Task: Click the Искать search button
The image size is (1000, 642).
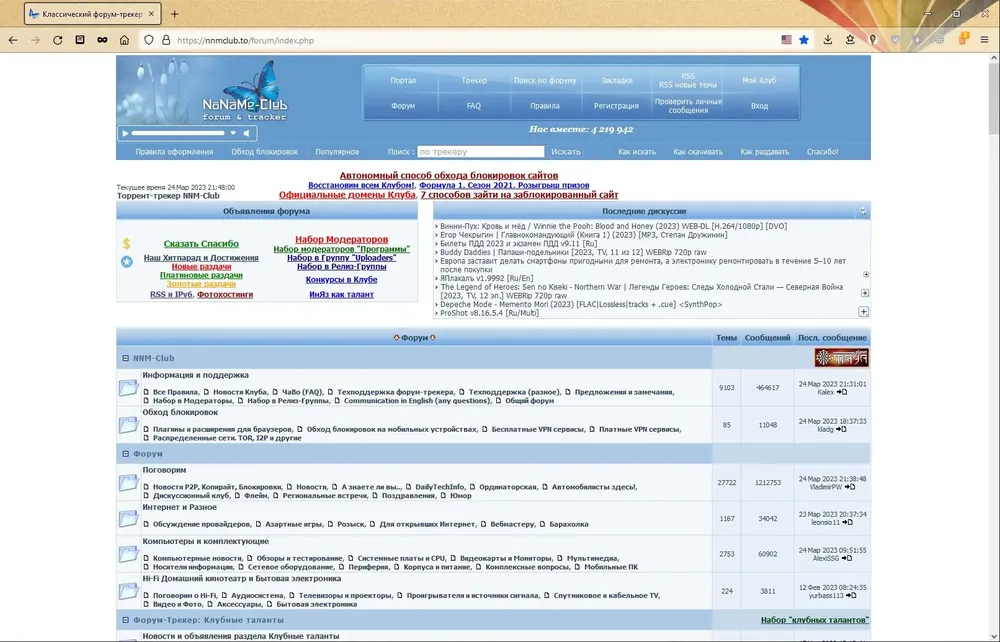Action: [x=566, y=152]
